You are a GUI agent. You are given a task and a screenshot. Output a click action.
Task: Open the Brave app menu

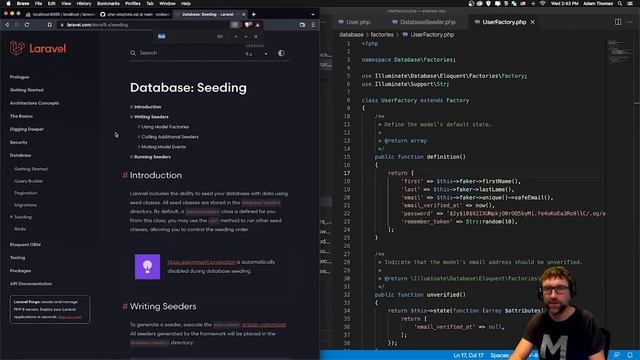(x=23, y=3)
